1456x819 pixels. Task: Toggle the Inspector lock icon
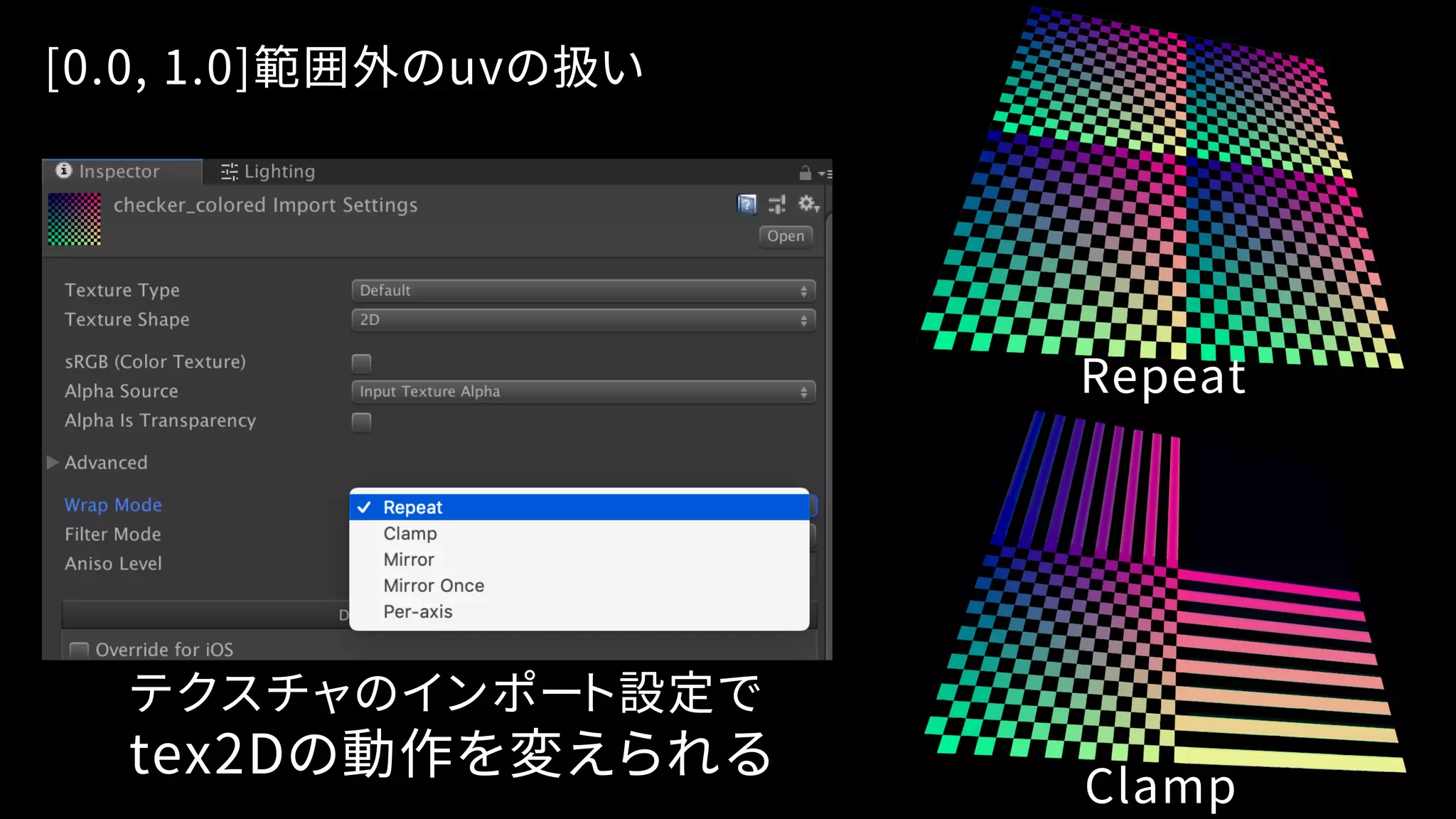click(x=805, y=173)
